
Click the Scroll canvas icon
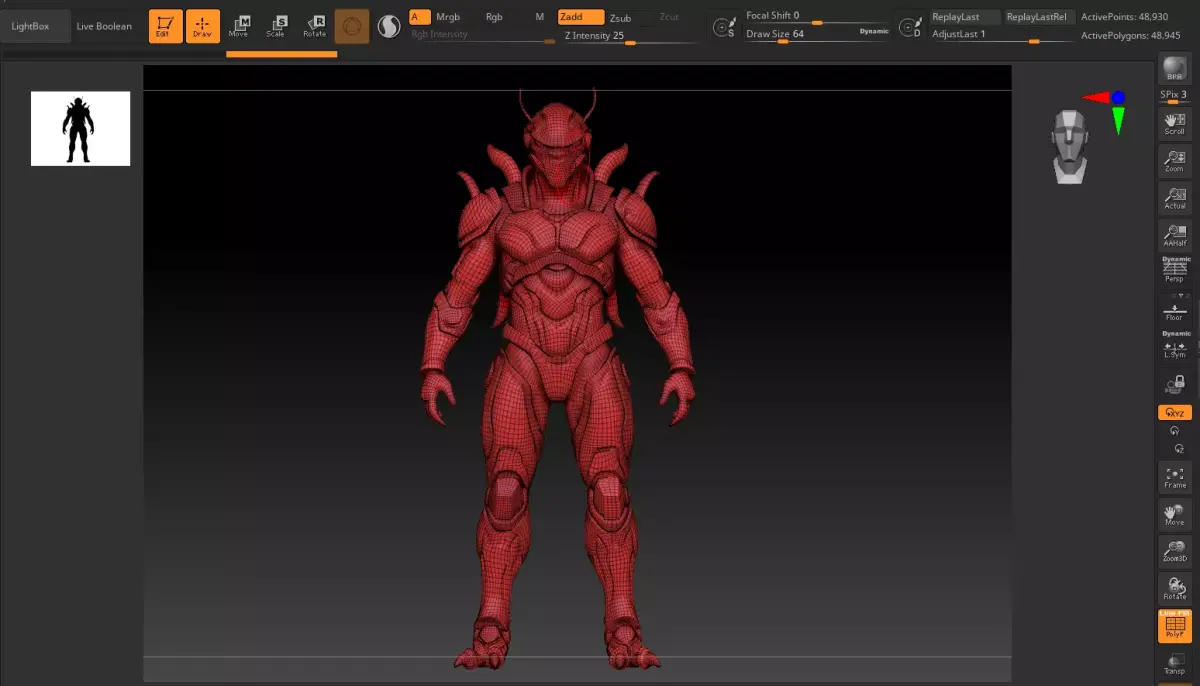tap(1174, 124)
